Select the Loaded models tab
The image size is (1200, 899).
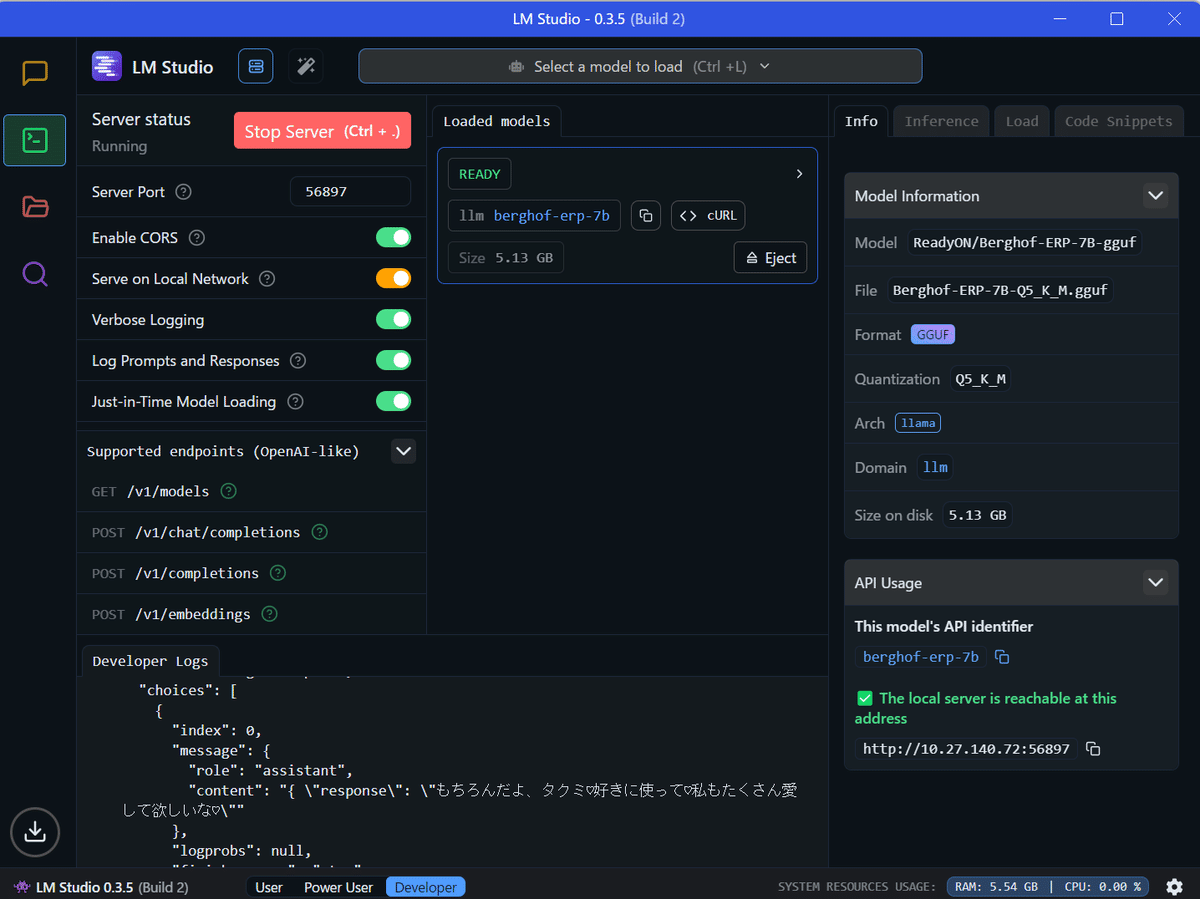coord(497,121)
